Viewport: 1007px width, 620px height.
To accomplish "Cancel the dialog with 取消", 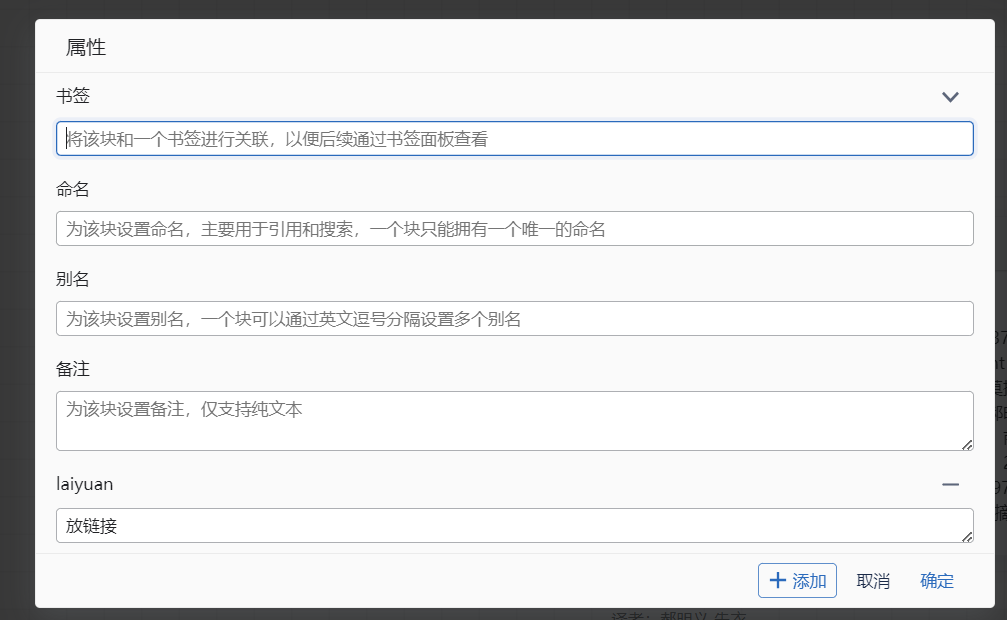I will 872,580.
